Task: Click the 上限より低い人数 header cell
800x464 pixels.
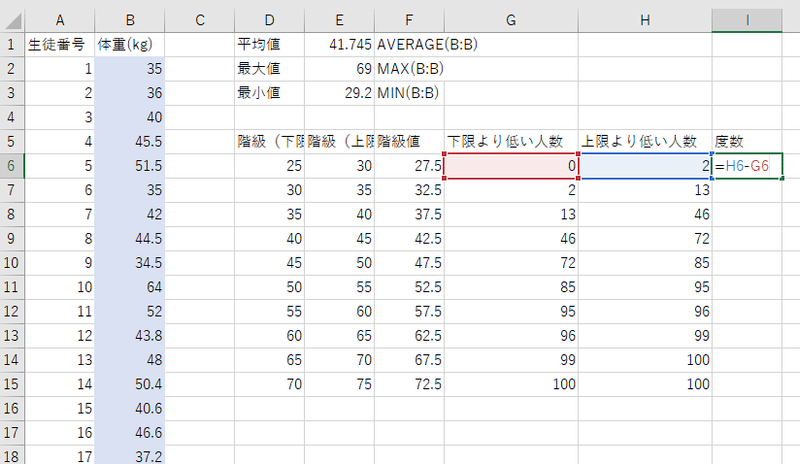Action: [x=645, y=141]
